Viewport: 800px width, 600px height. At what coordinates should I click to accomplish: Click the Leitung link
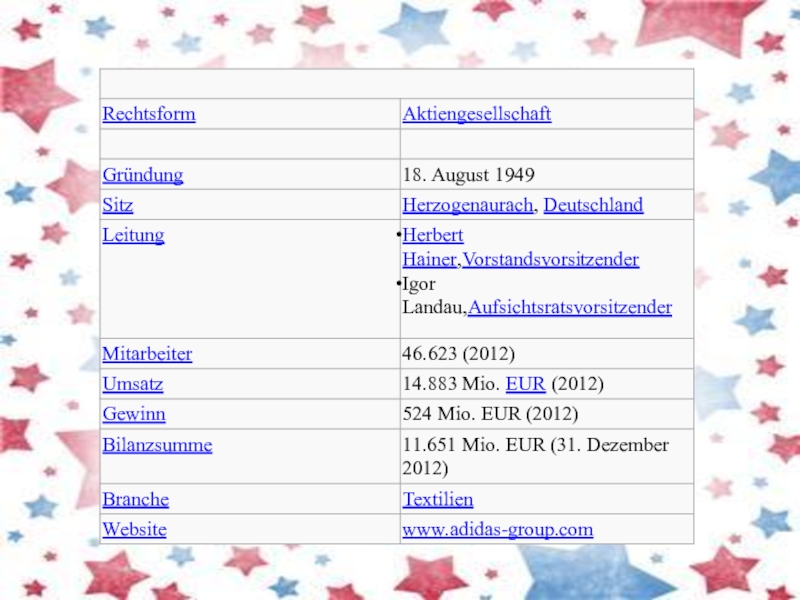[133, 235]
